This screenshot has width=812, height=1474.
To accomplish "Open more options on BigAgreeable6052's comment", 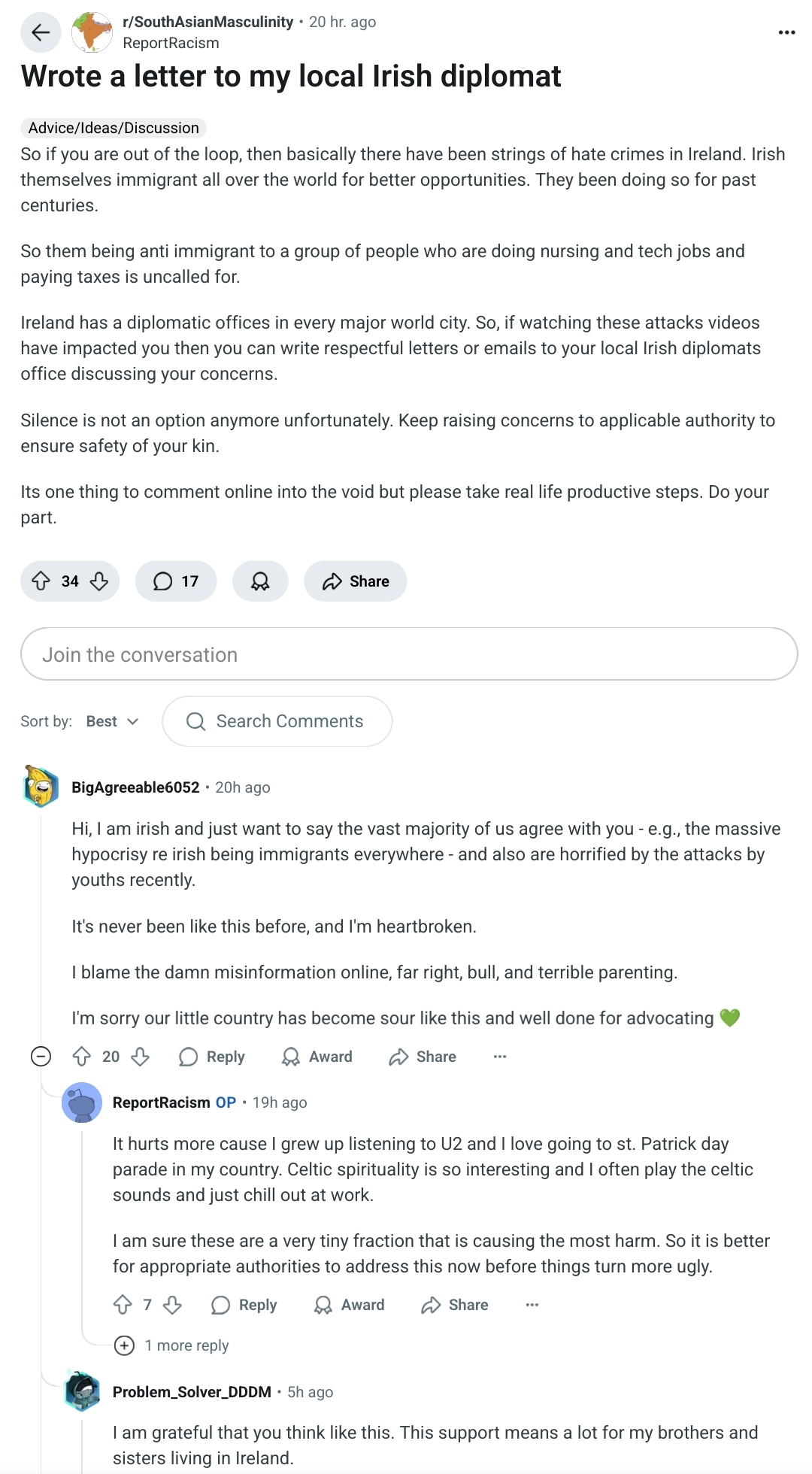I will pyautogui.click(x=500, y=1057).
